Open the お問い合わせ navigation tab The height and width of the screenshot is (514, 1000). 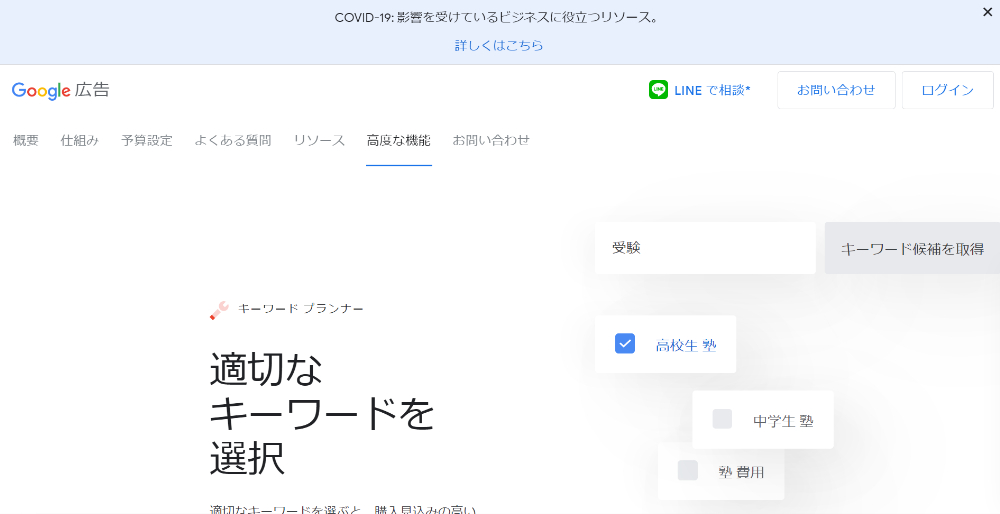(491, 140)
